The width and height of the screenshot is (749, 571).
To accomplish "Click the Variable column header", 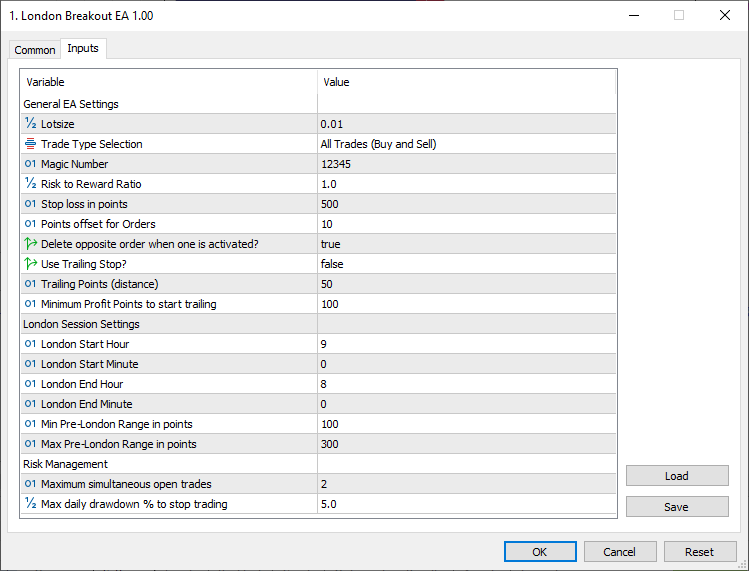I will pyautogui.click(x=169, y=82).
